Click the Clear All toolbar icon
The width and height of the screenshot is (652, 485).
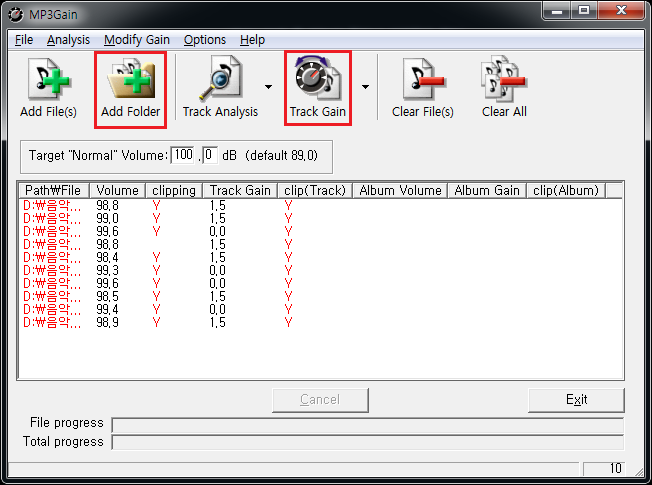[504, 88]
